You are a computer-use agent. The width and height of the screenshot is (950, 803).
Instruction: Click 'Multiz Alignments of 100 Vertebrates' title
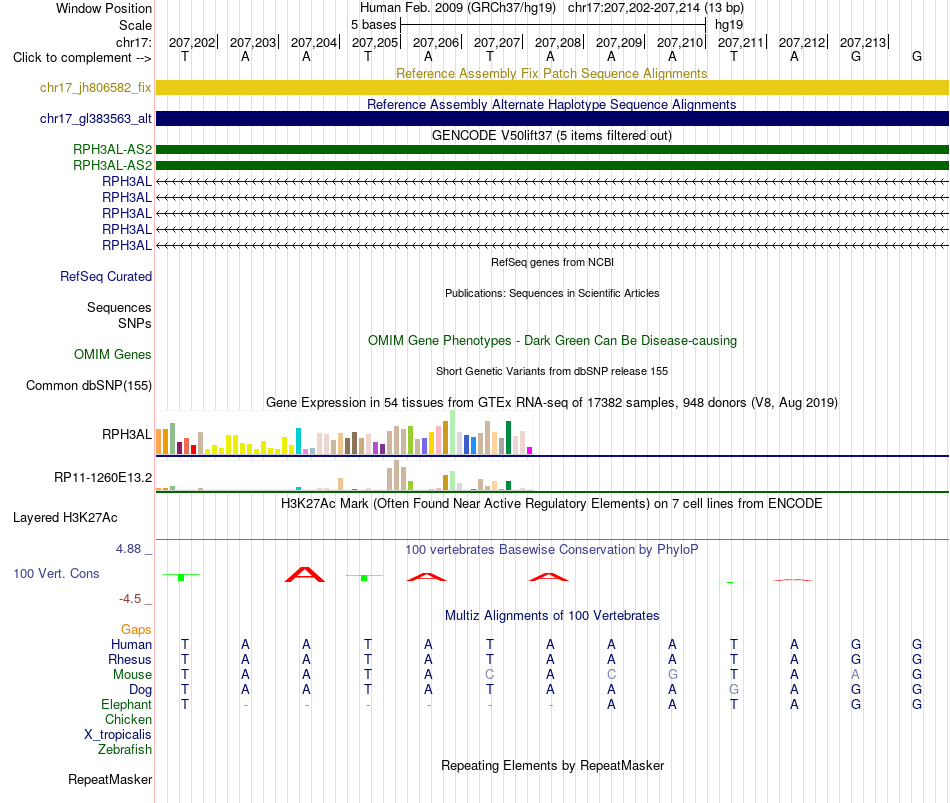coord(552,616)
